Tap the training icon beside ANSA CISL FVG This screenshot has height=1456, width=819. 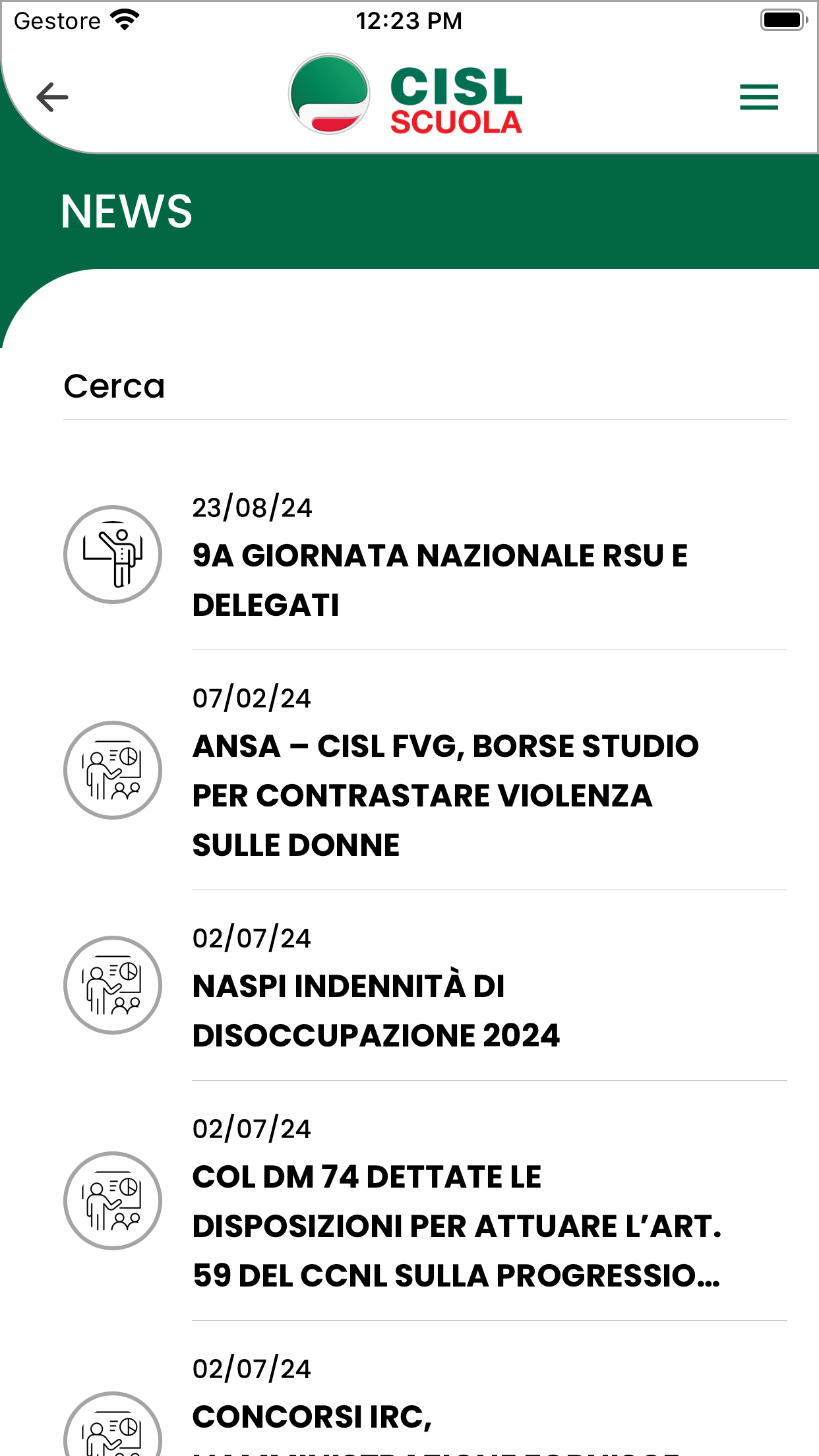[x=113, y=770]
